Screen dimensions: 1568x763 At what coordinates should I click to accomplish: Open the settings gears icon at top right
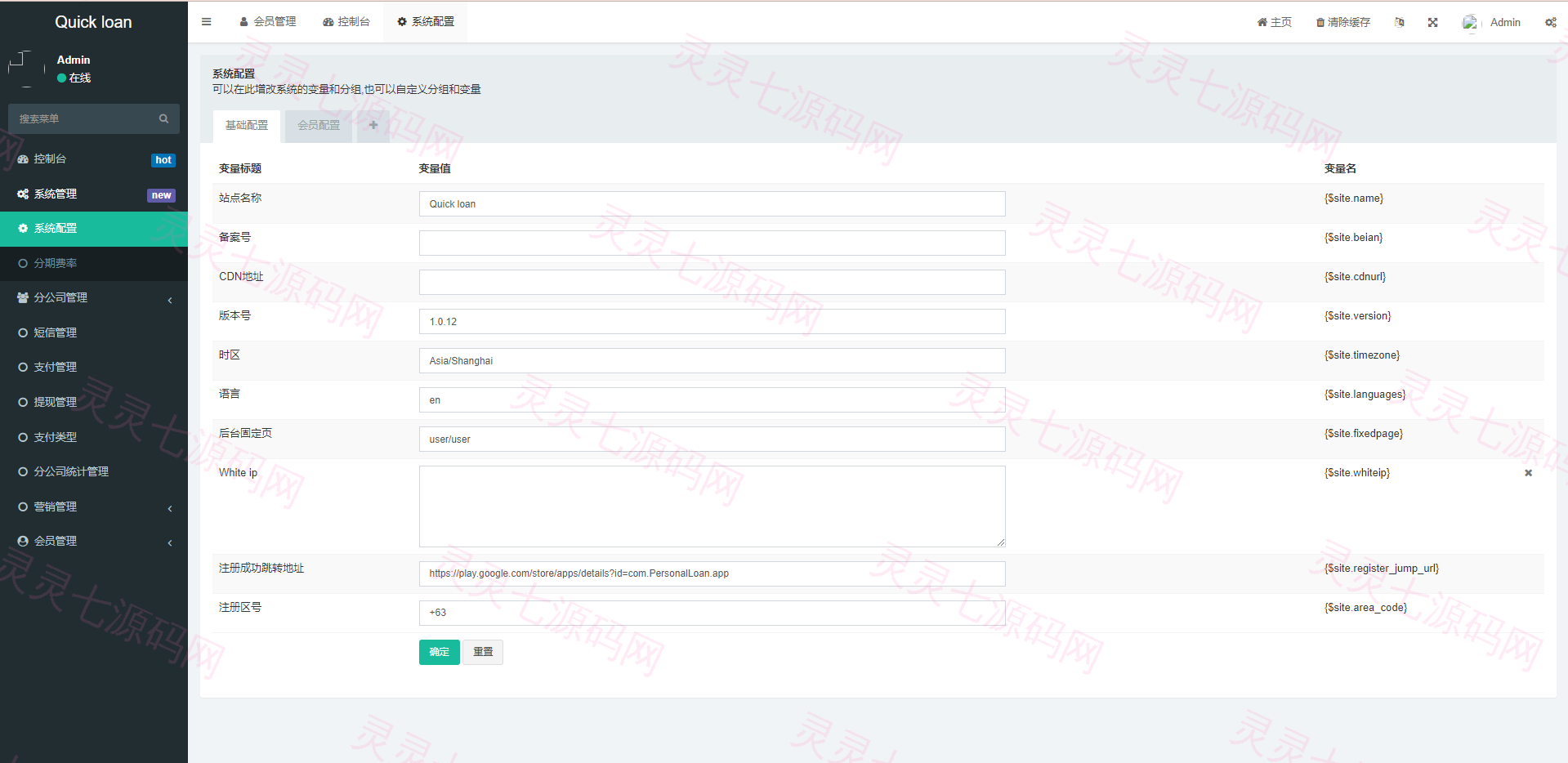(1550, 23)
